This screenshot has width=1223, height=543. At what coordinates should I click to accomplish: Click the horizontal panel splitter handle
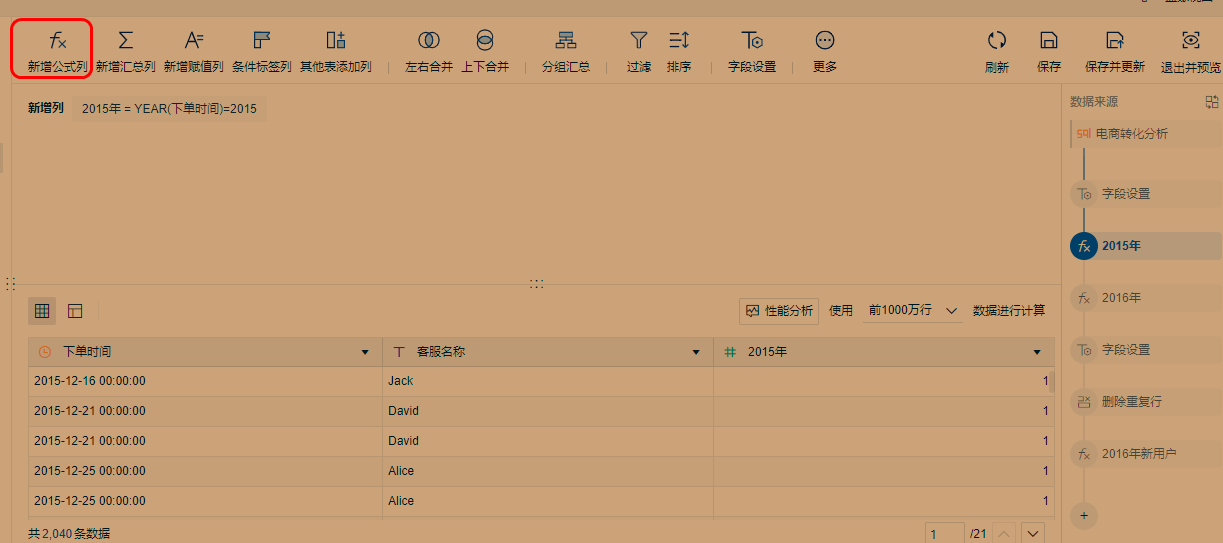point(537,284)
